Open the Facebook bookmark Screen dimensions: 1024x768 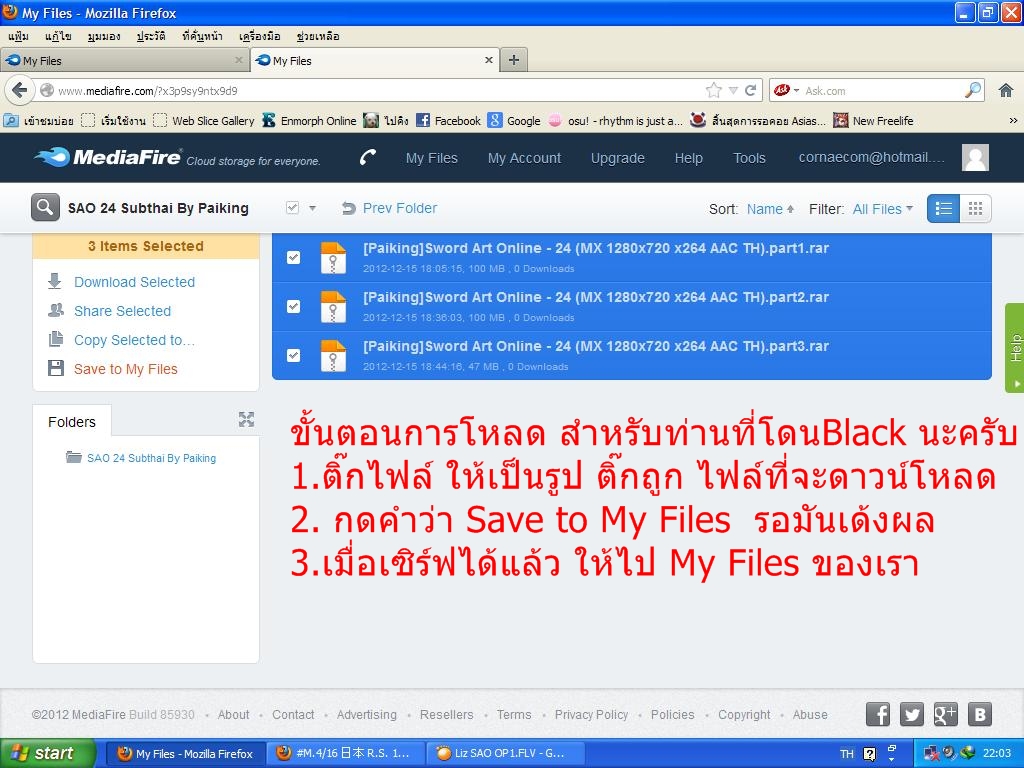click(x=449, y=120)
